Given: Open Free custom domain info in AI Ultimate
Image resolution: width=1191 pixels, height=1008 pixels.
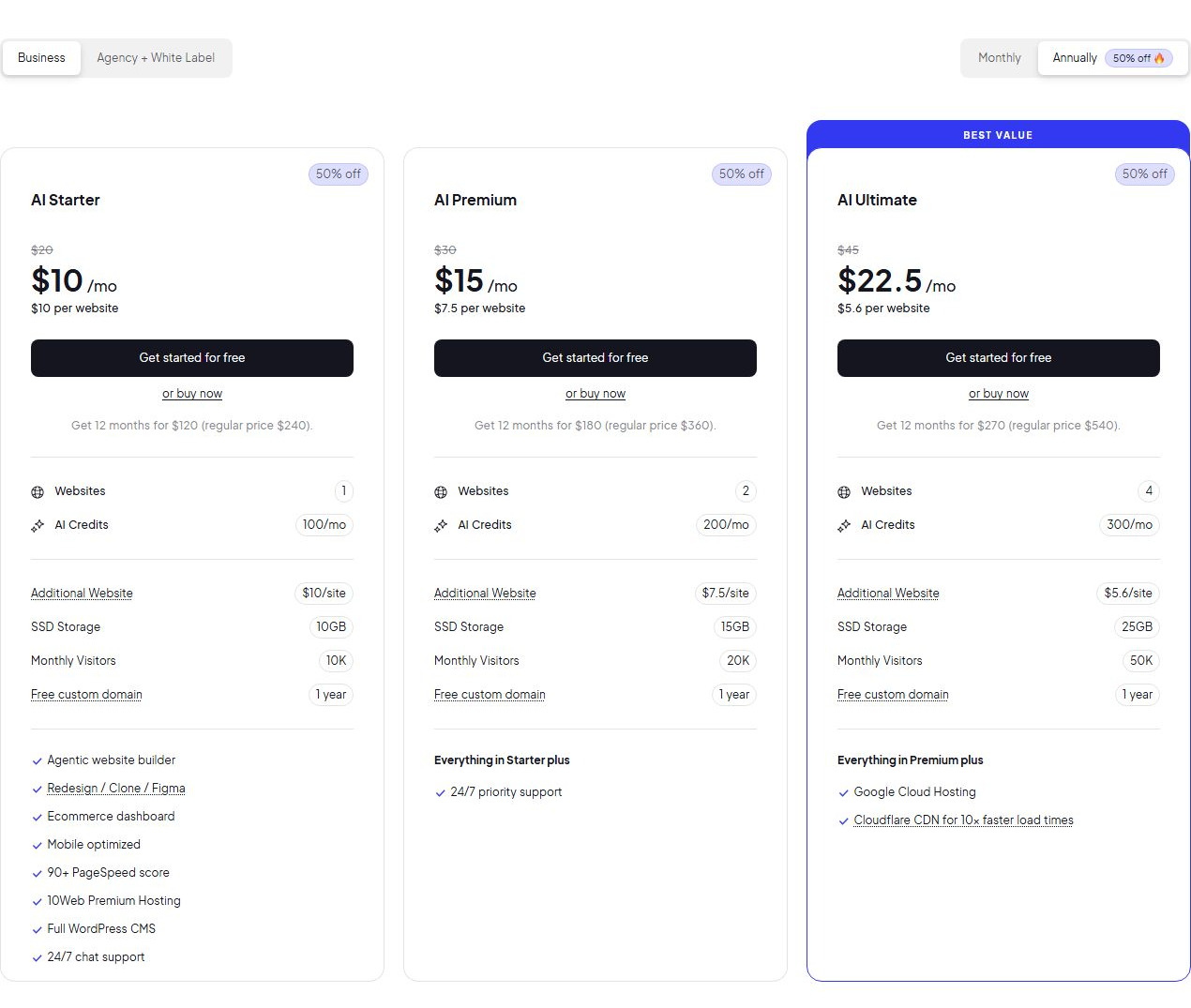Looking at the screenshot, I should click(x=893, y=695).
